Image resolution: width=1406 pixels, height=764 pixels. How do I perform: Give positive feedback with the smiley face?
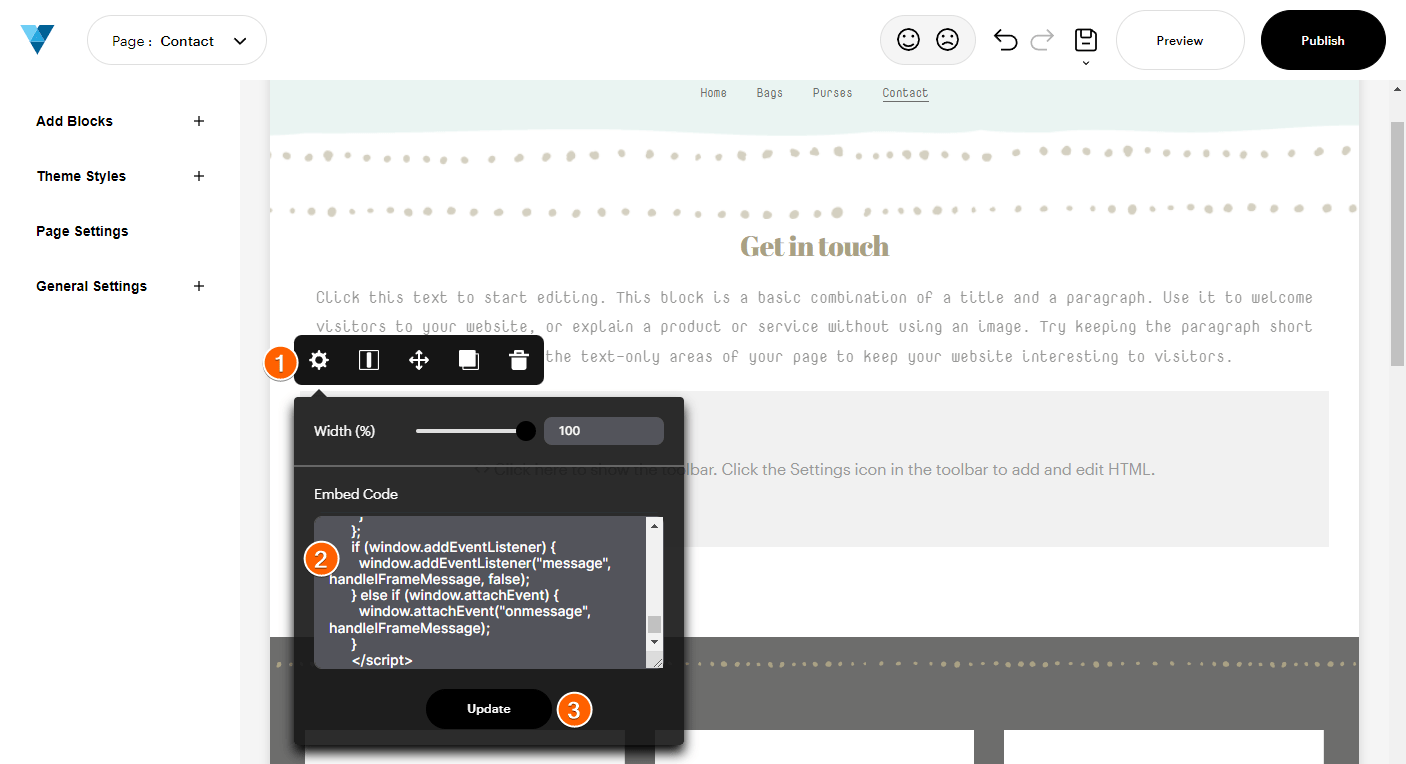[908, 39]
